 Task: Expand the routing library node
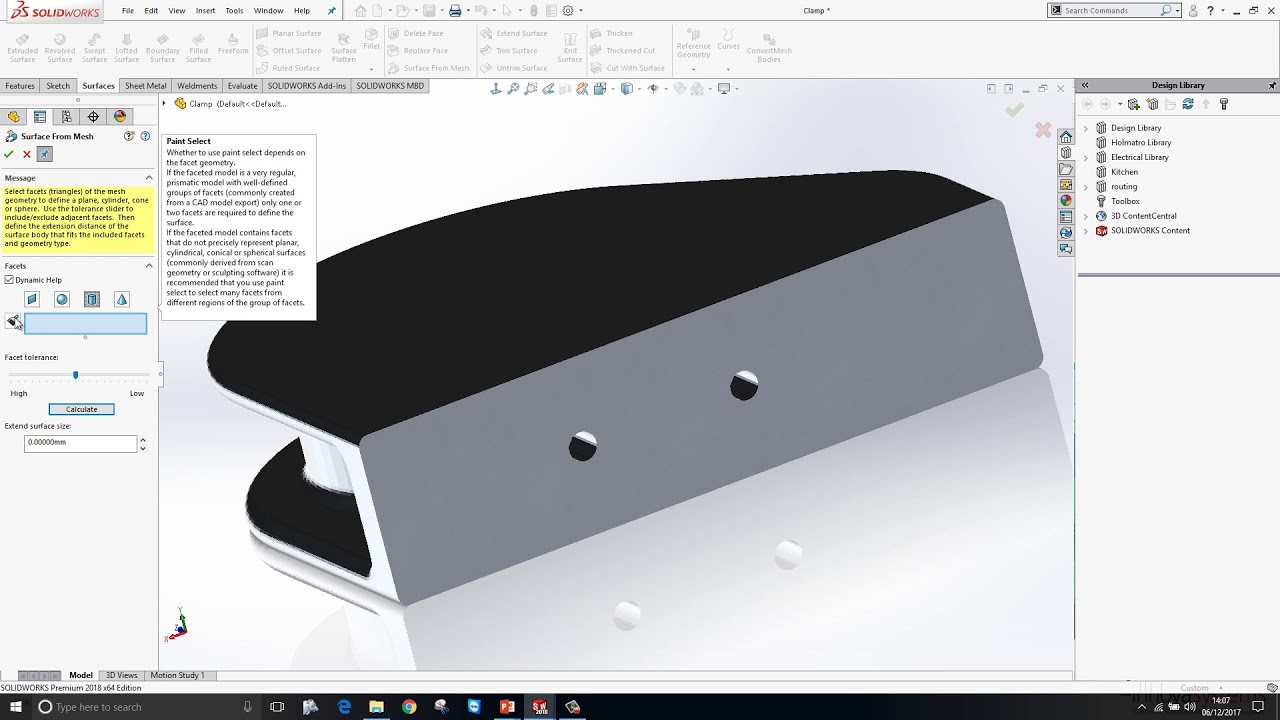pos(1086,186)
